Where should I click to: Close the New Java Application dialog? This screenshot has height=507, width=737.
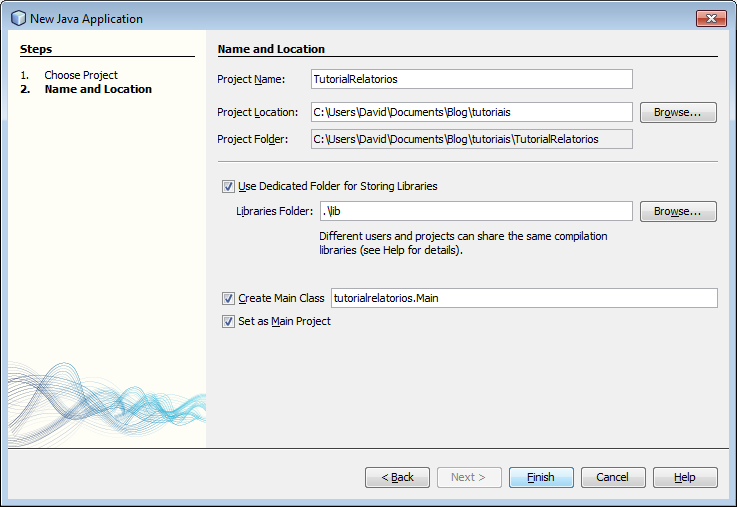[x=711, y=18]
